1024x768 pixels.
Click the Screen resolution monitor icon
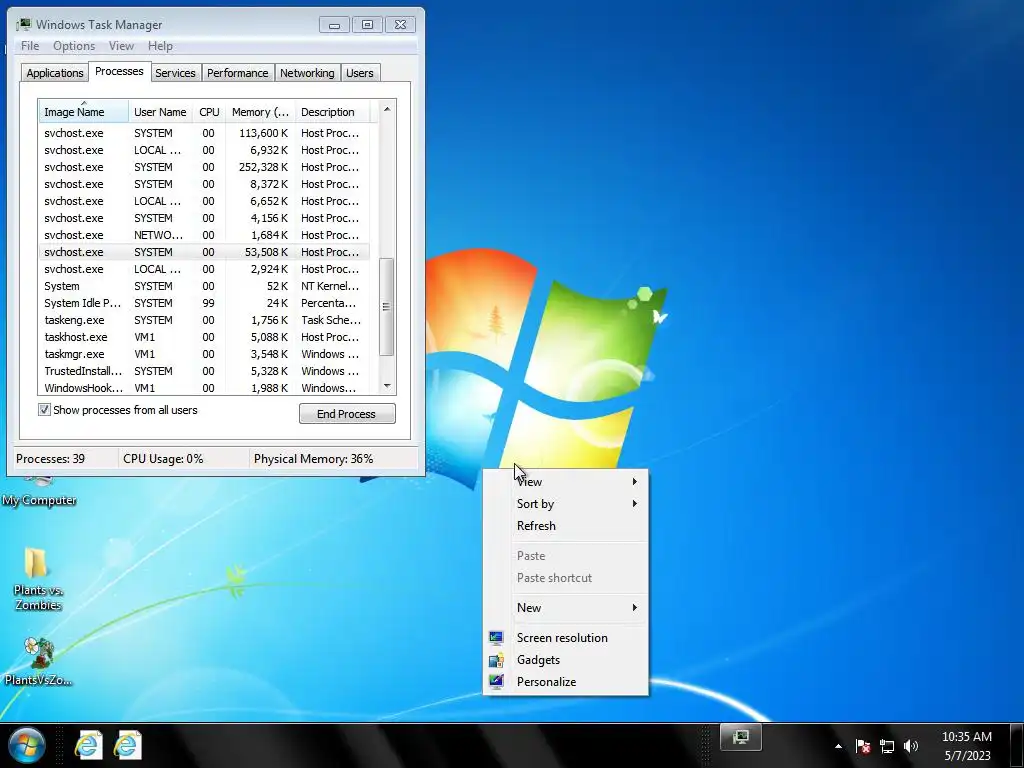click(x=496, y=637)
